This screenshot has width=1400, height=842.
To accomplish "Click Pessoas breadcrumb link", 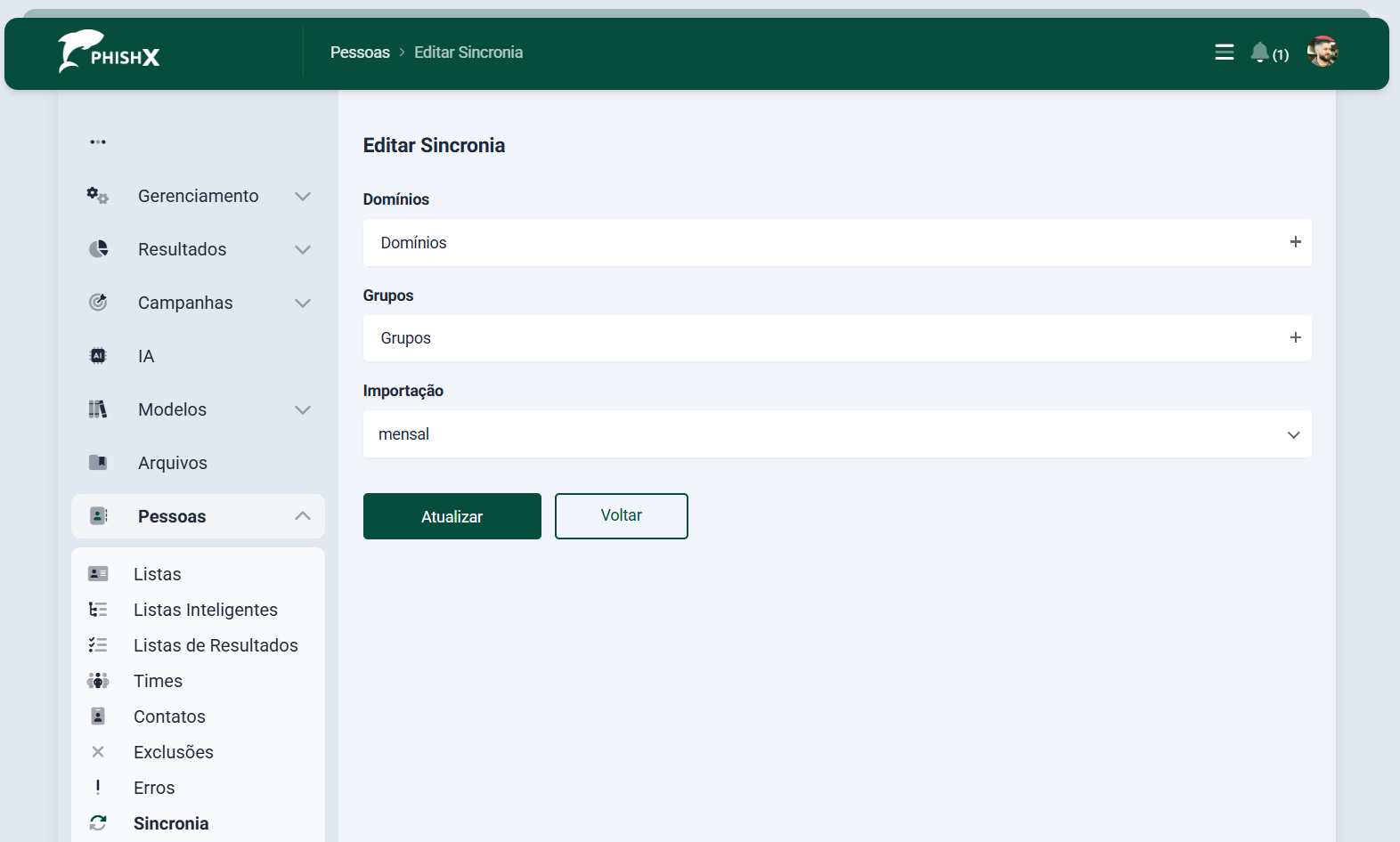I will [360, 53].
